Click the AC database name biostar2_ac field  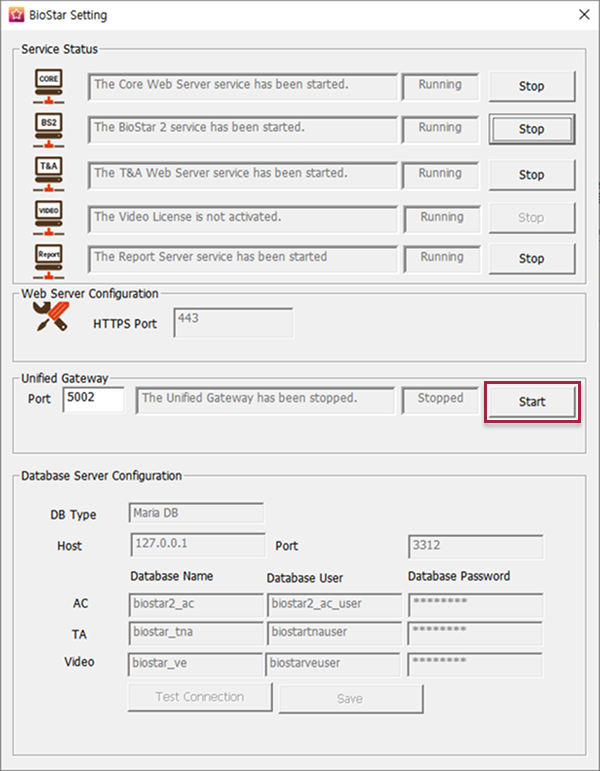tap(196, 605)
